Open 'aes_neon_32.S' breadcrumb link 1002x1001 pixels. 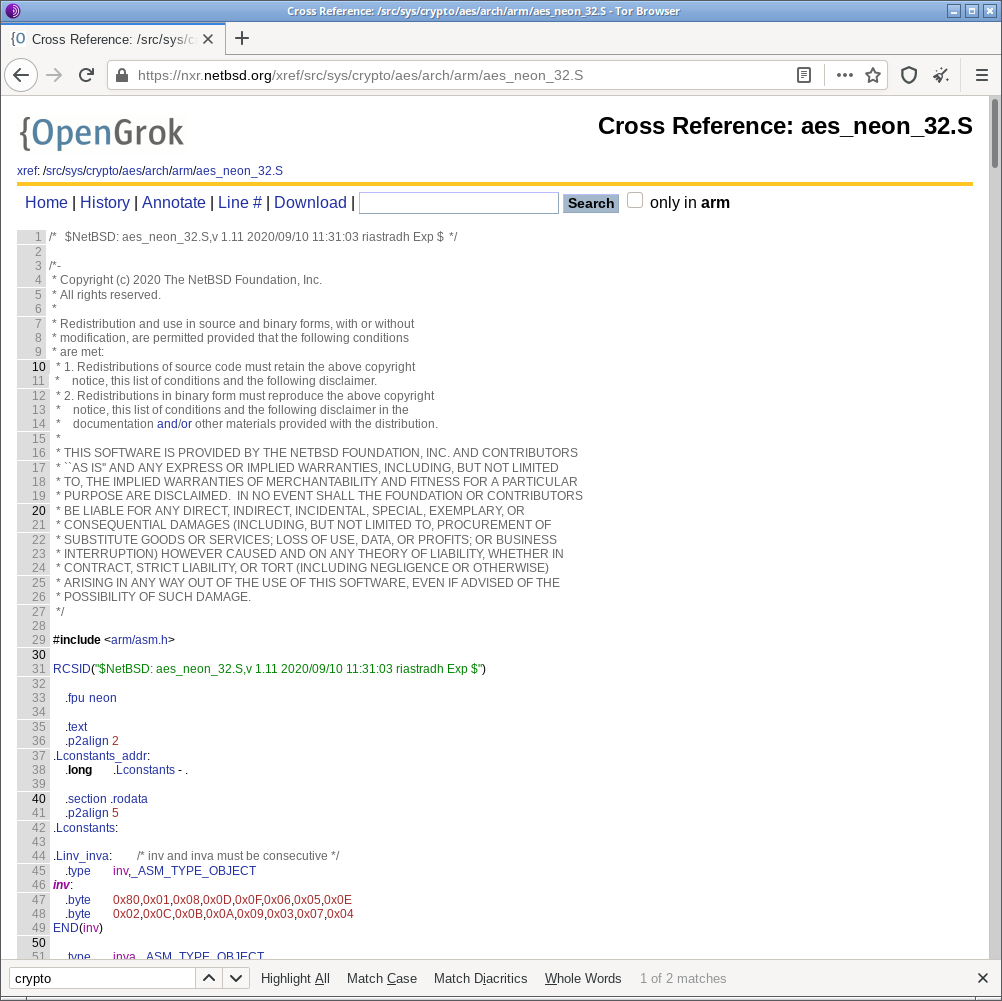tap(240, 171)
